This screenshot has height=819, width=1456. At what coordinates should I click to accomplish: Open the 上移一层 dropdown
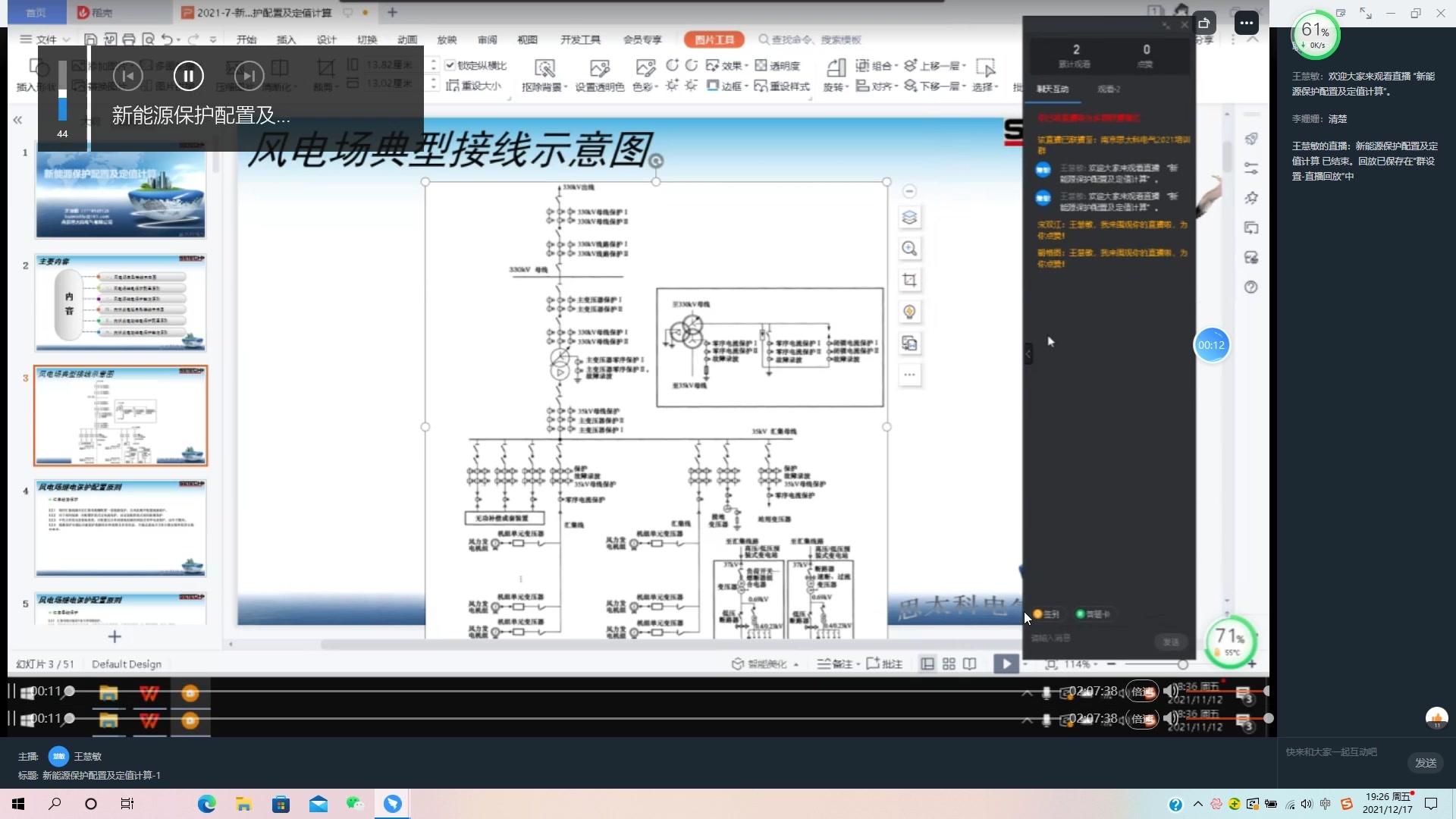tap(936, 65)
